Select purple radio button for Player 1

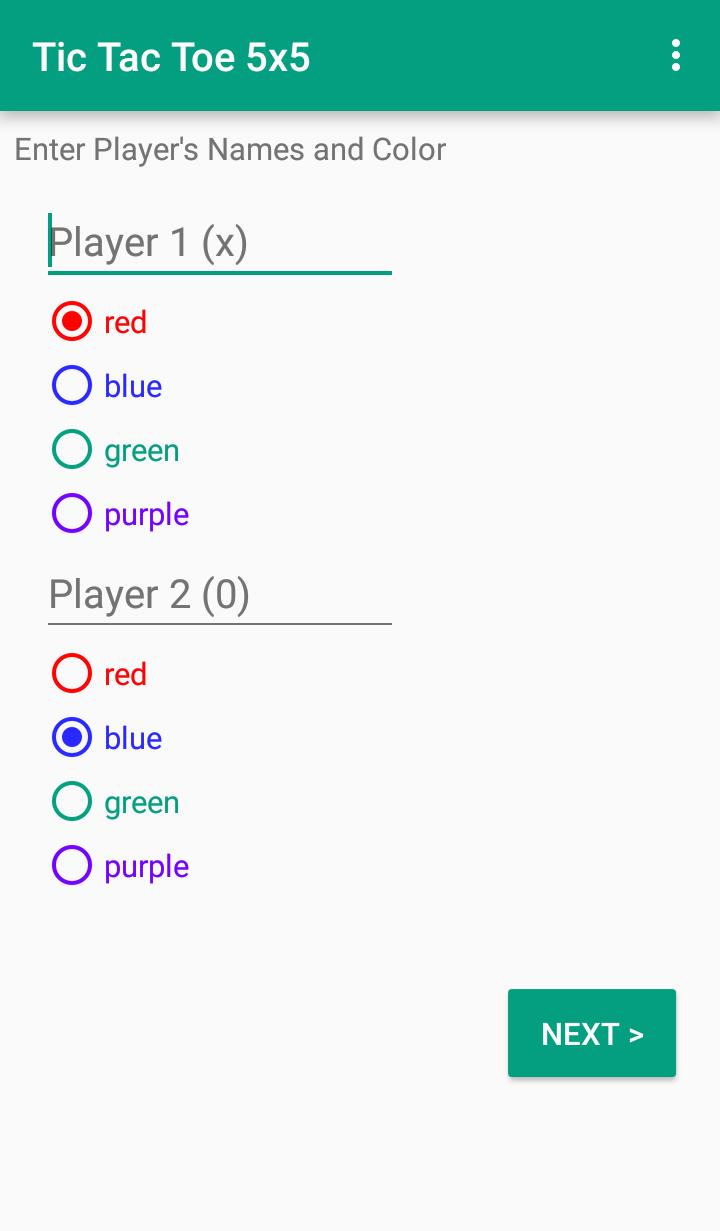(x=72, y=514)
